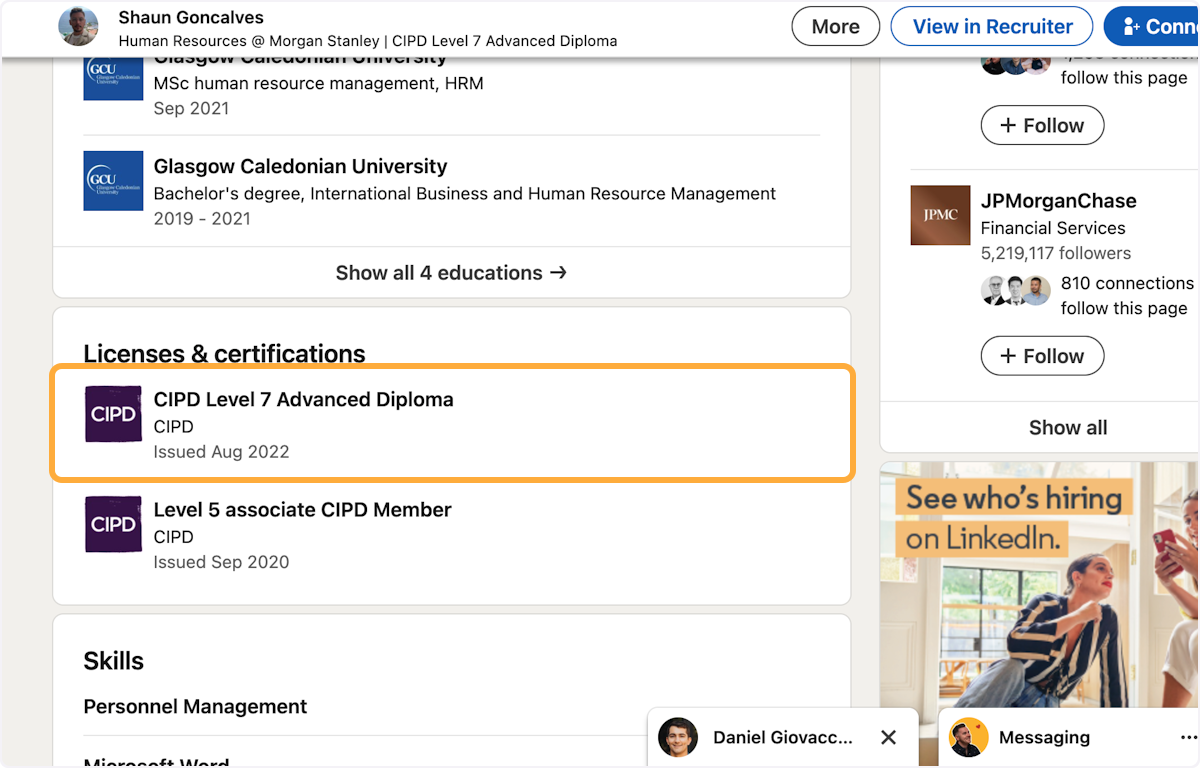Screen dimensions: 1200x768
Task: Click the More button in profile header
Action: pyautogui.click(x=836, y=27)
